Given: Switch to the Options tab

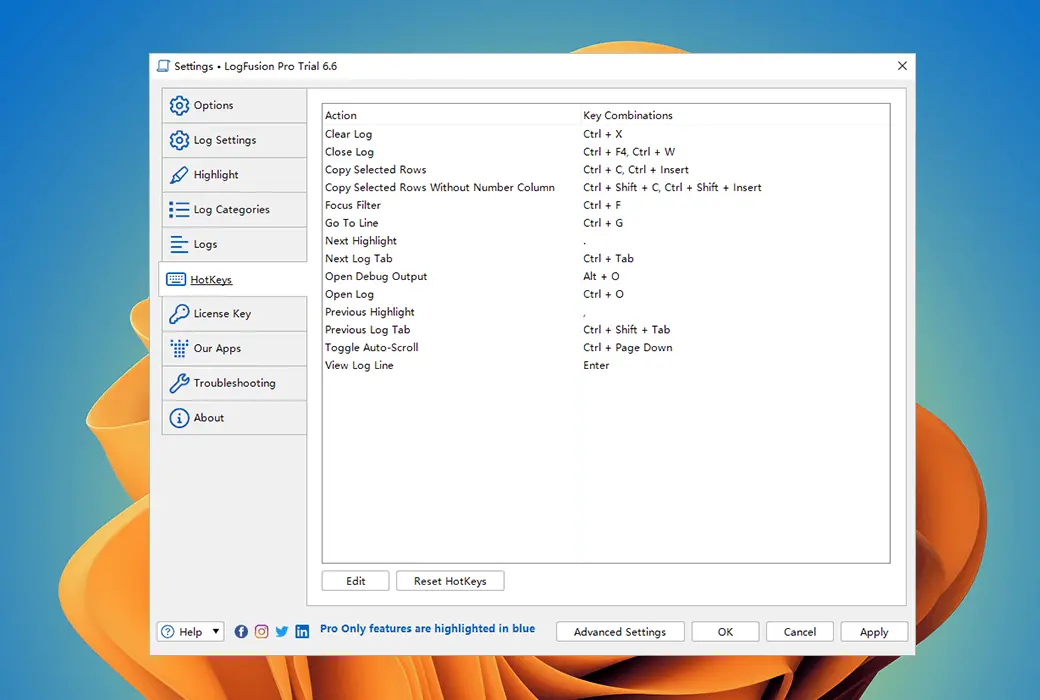Looking at the screenshot, I should [234, 105].
